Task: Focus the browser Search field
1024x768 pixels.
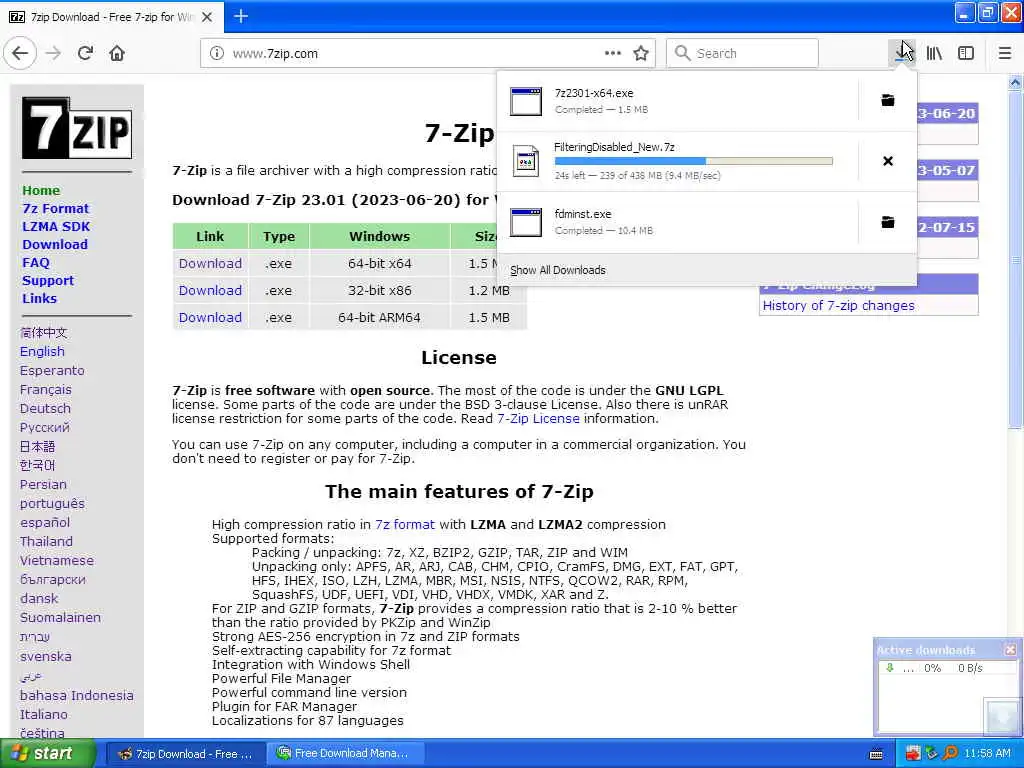Action: click(743, 53)
